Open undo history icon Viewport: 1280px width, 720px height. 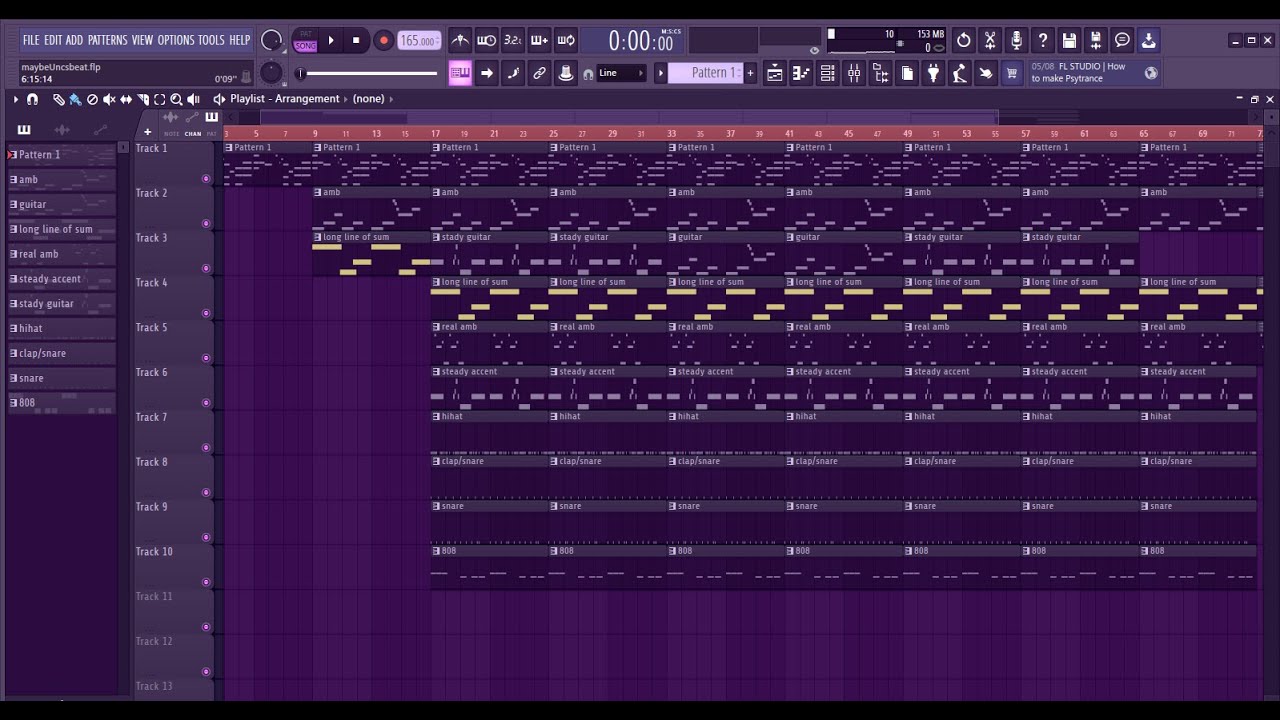coord(964,40)
